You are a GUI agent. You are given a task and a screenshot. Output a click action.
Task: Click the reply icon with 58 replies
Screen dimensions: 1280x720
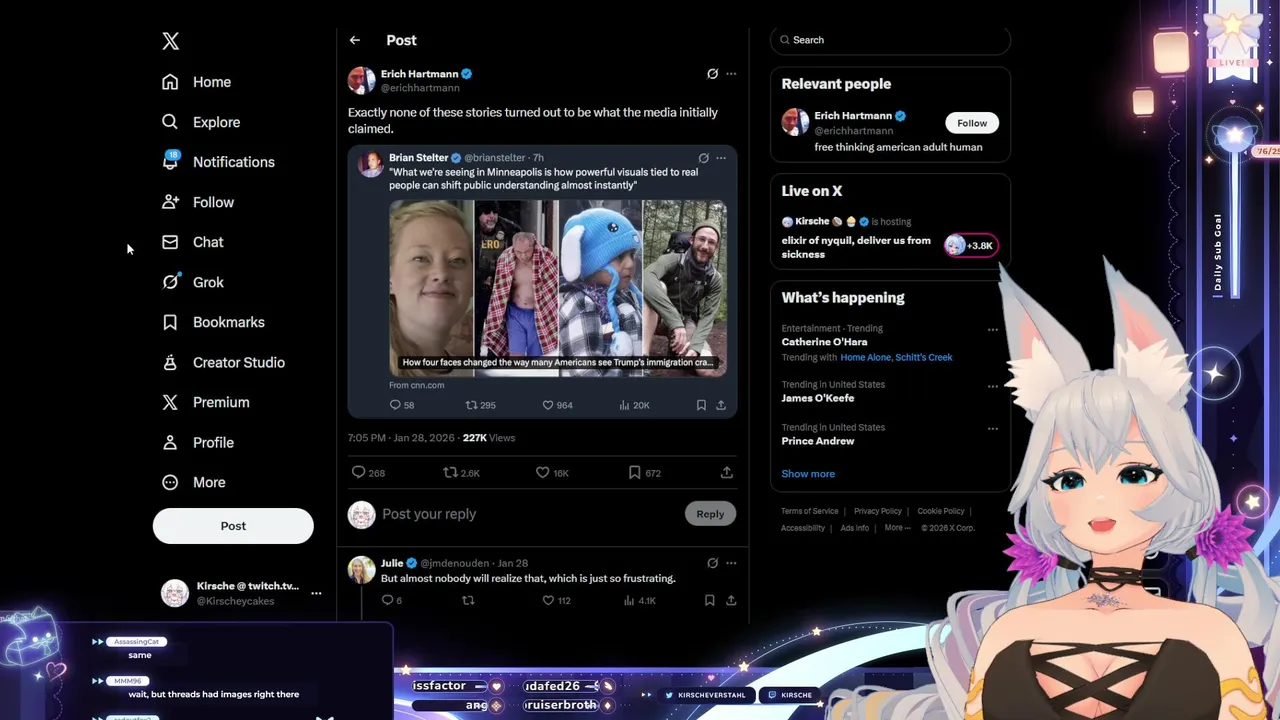pyautogui.click(x=395, y=405)
